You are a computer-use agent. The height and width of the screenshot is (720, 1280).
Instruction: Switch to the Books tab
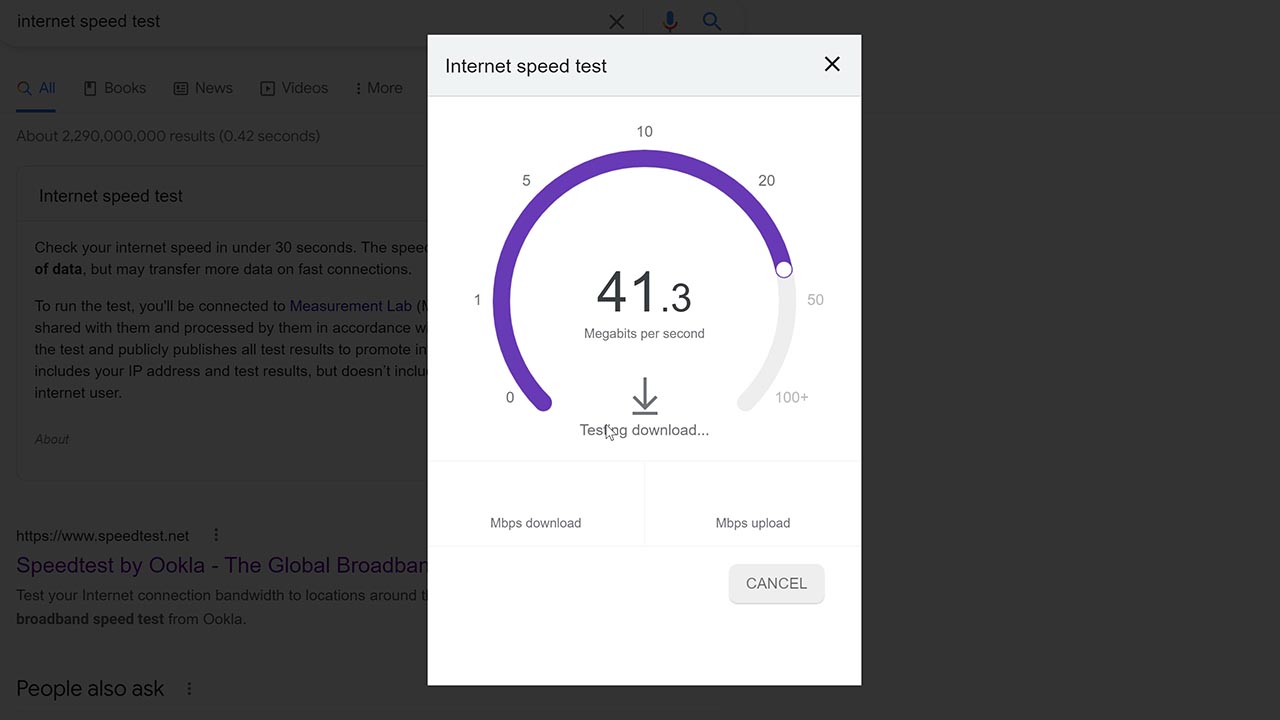[115, 88]
